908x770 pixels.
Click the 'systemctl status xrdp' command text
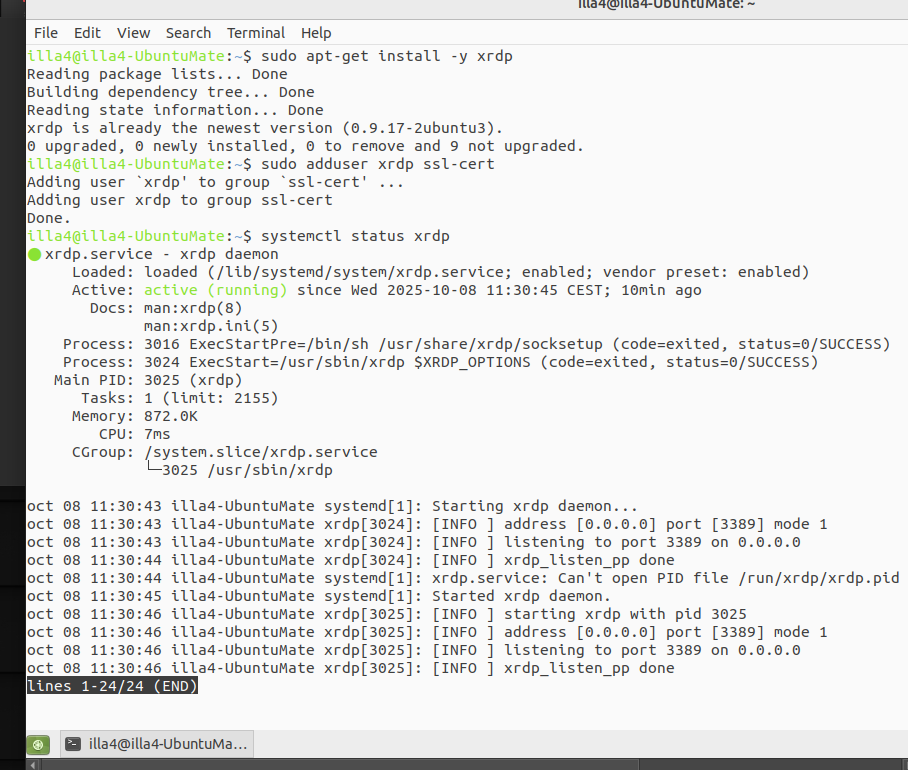(354, 237)
